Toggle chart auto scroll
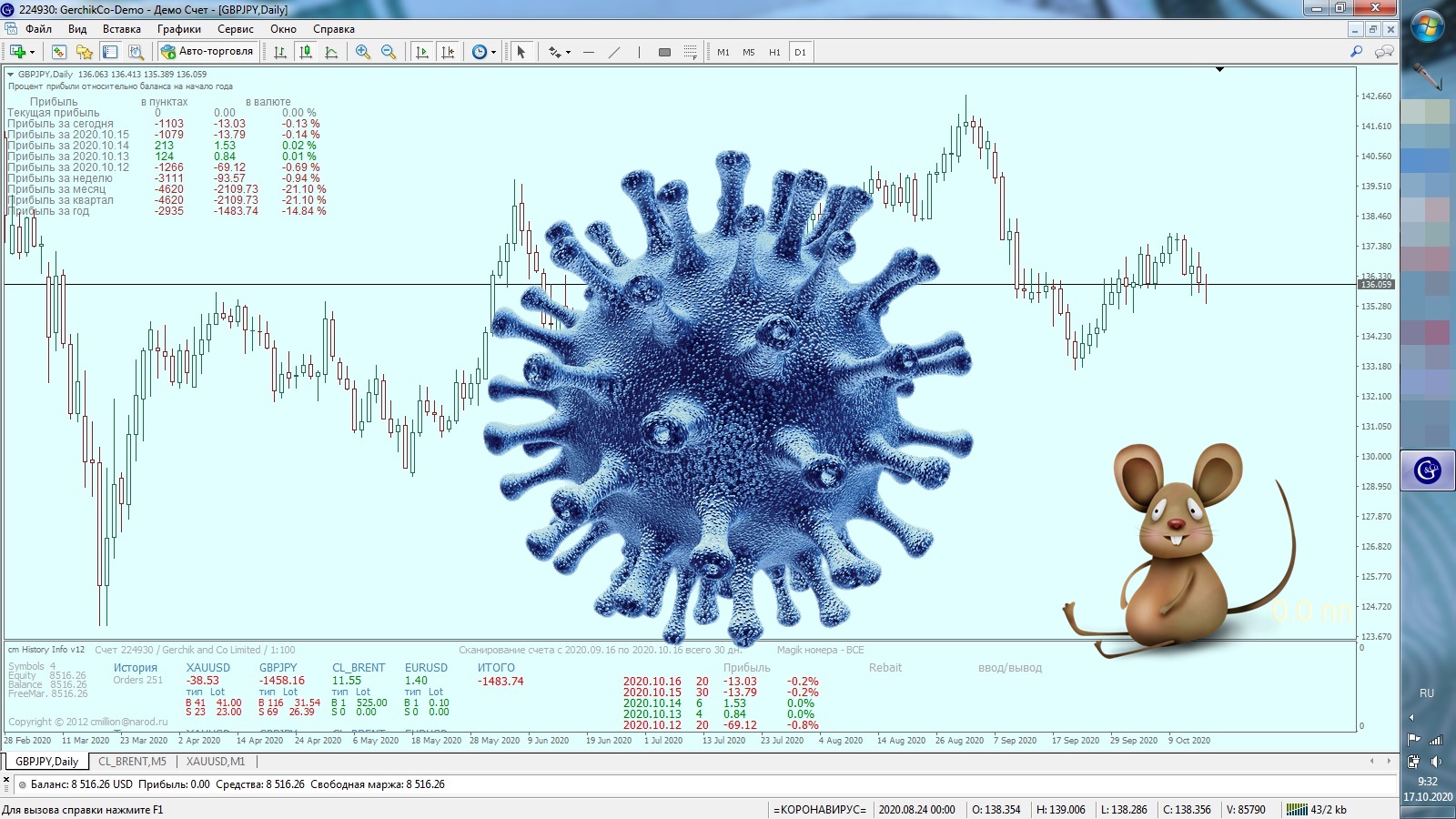The image size is (1456, 819). 421,52
